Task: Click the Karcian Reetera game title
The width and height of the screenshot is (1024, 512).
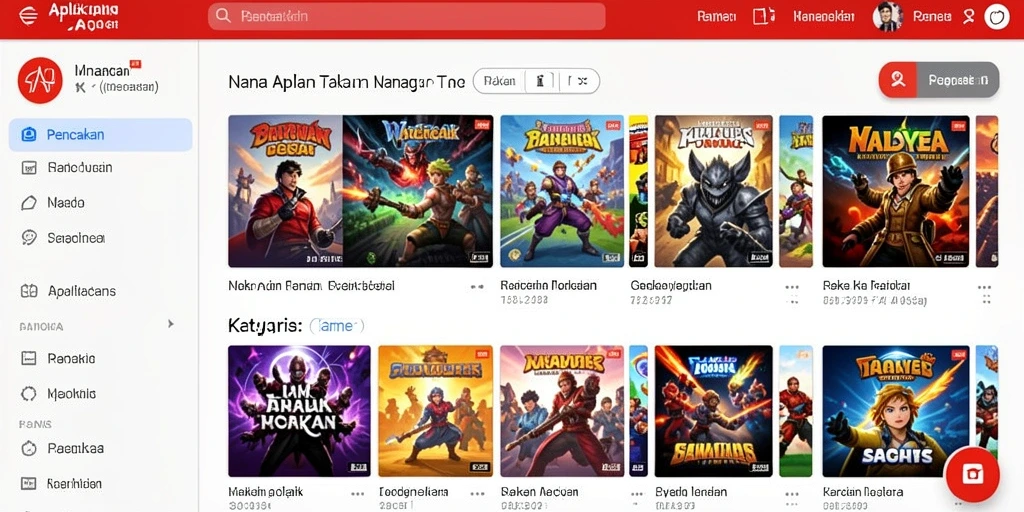Action: click(x=863, y=492)
